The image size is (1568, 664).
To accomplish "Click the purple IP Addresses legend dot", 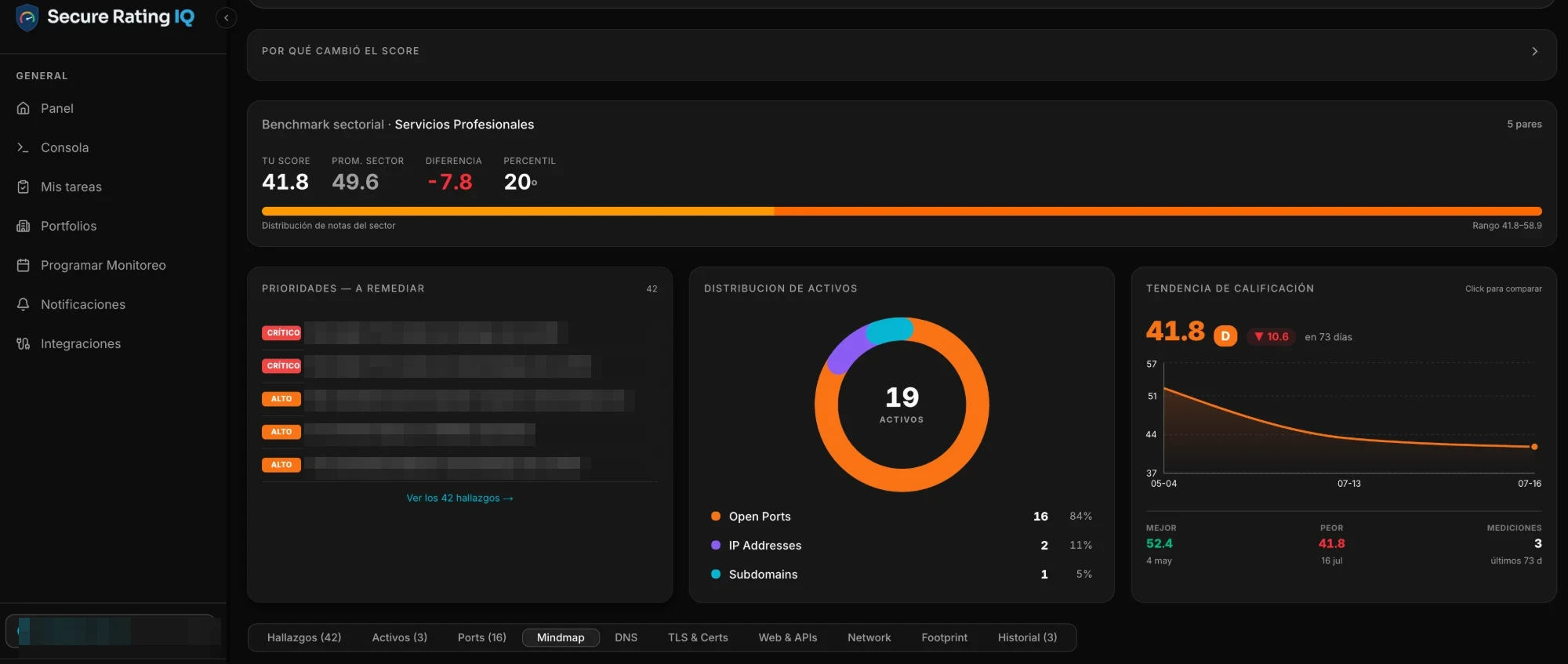I will (716, 545).
